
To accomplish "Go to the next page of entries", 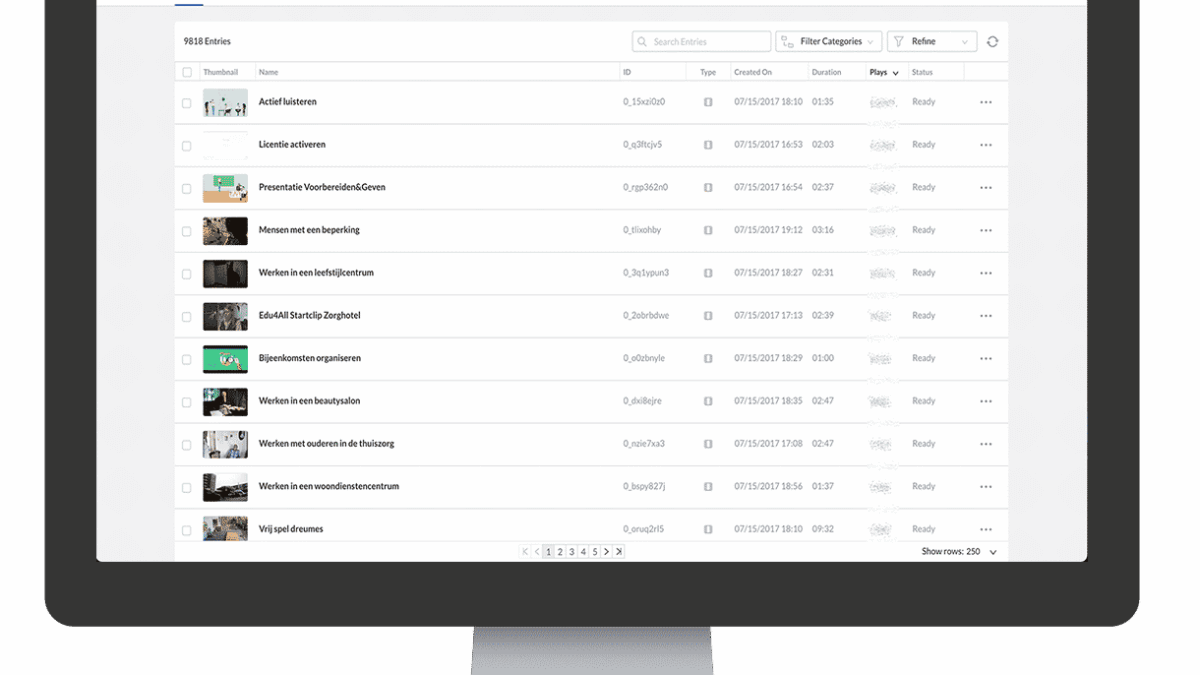I will click(x=606, y=552).
